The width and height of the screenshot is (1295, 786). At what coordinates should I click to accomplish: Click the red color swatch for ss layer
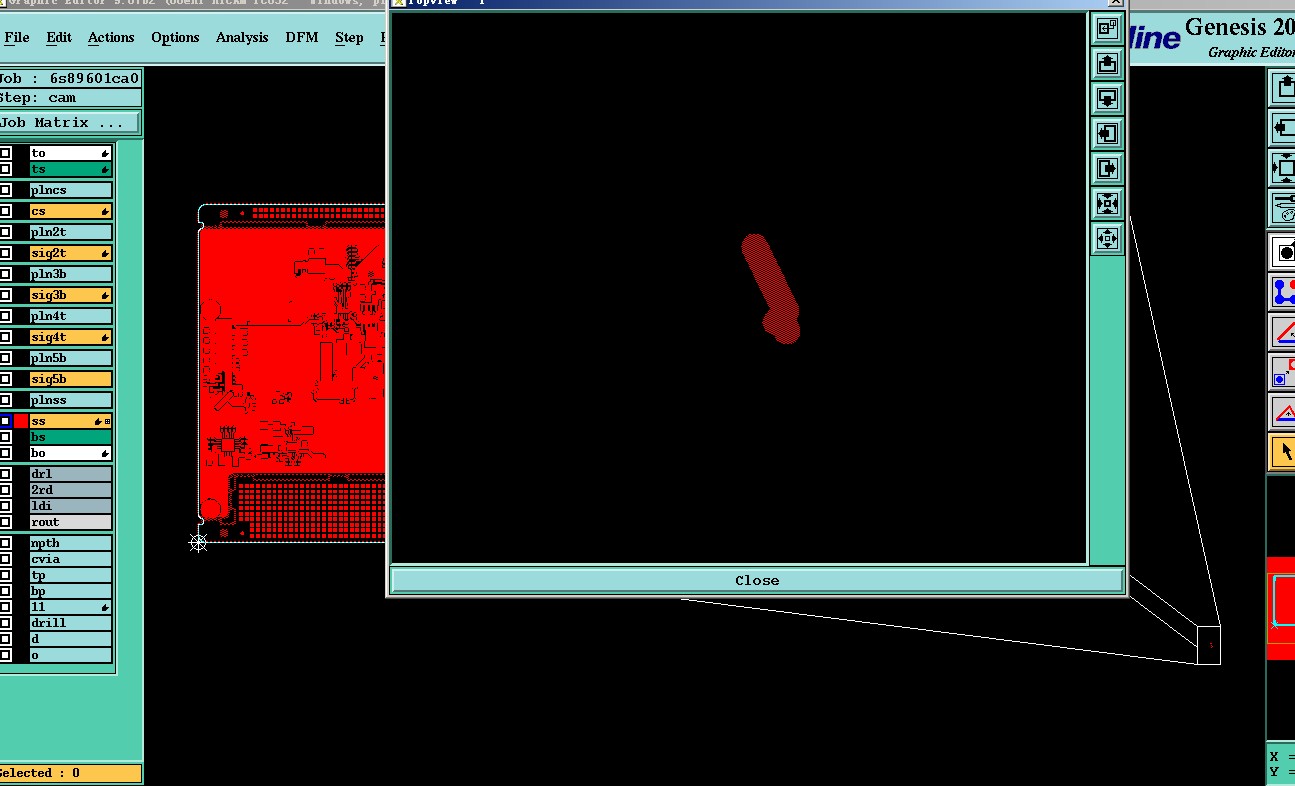click(21, 421)
